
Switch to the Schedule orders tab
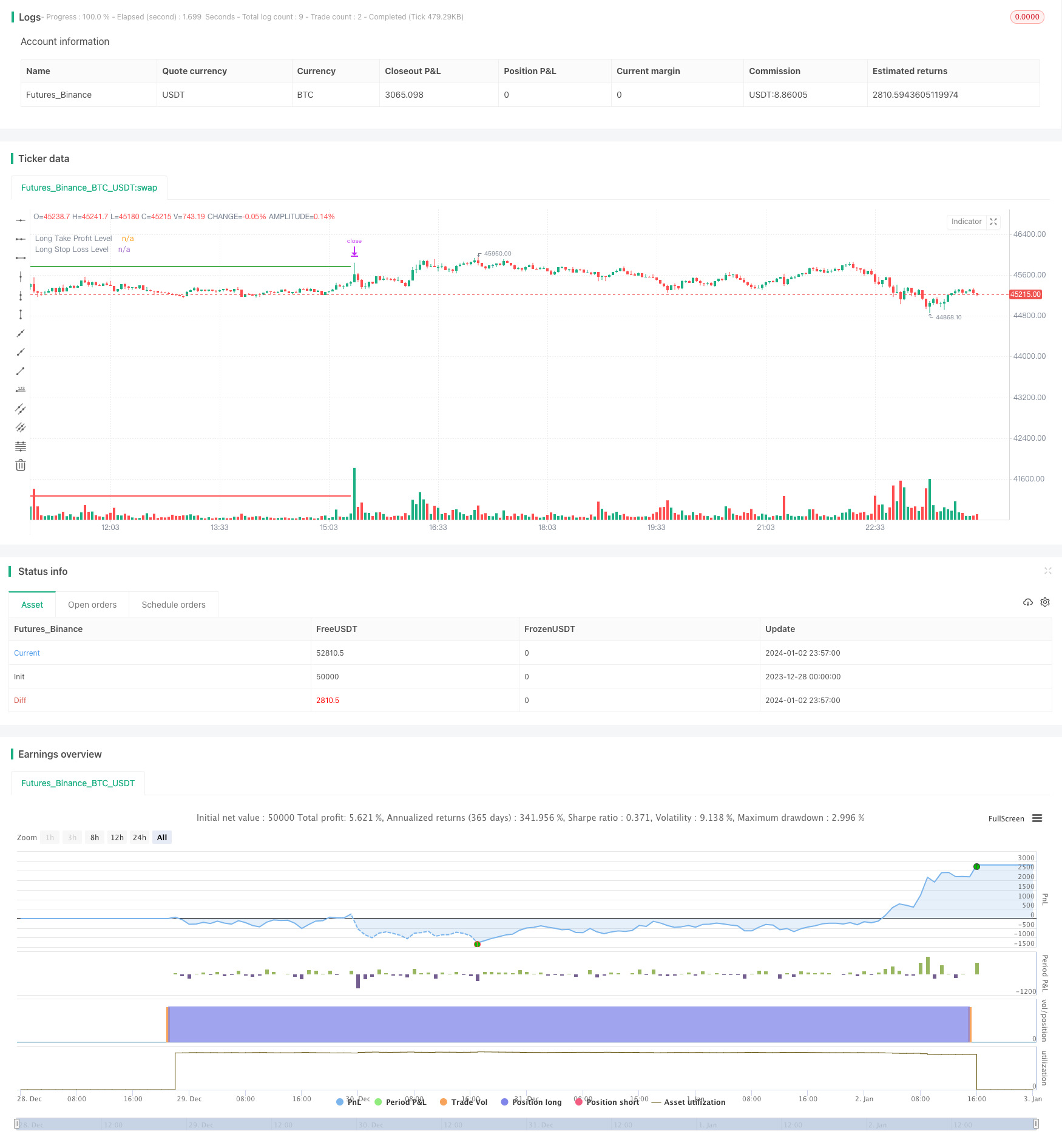174,605
